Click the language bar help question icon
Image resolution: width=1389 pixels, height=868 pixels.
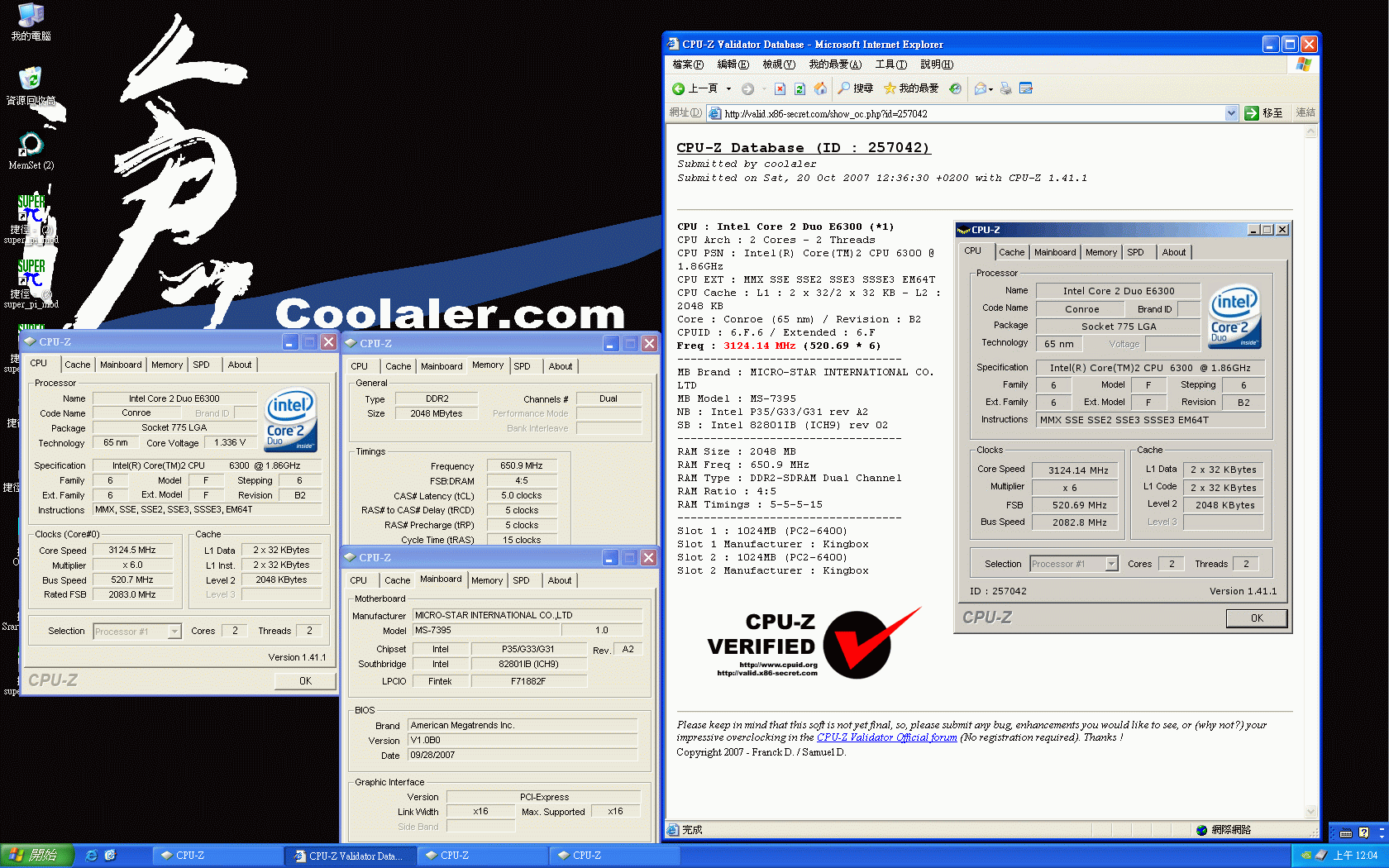[1363, 832]
